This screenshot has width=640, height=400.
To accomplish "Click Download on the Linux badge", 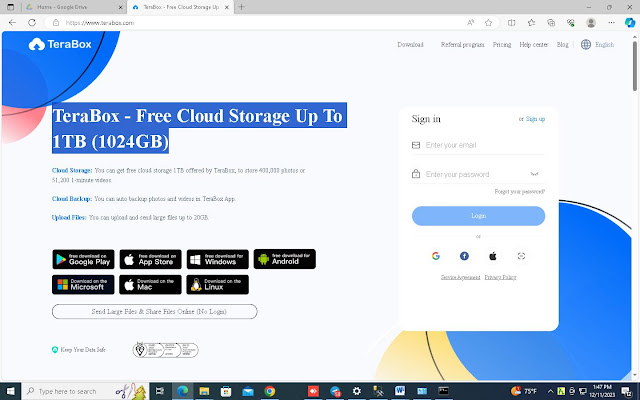I will (x=218, y=284).
